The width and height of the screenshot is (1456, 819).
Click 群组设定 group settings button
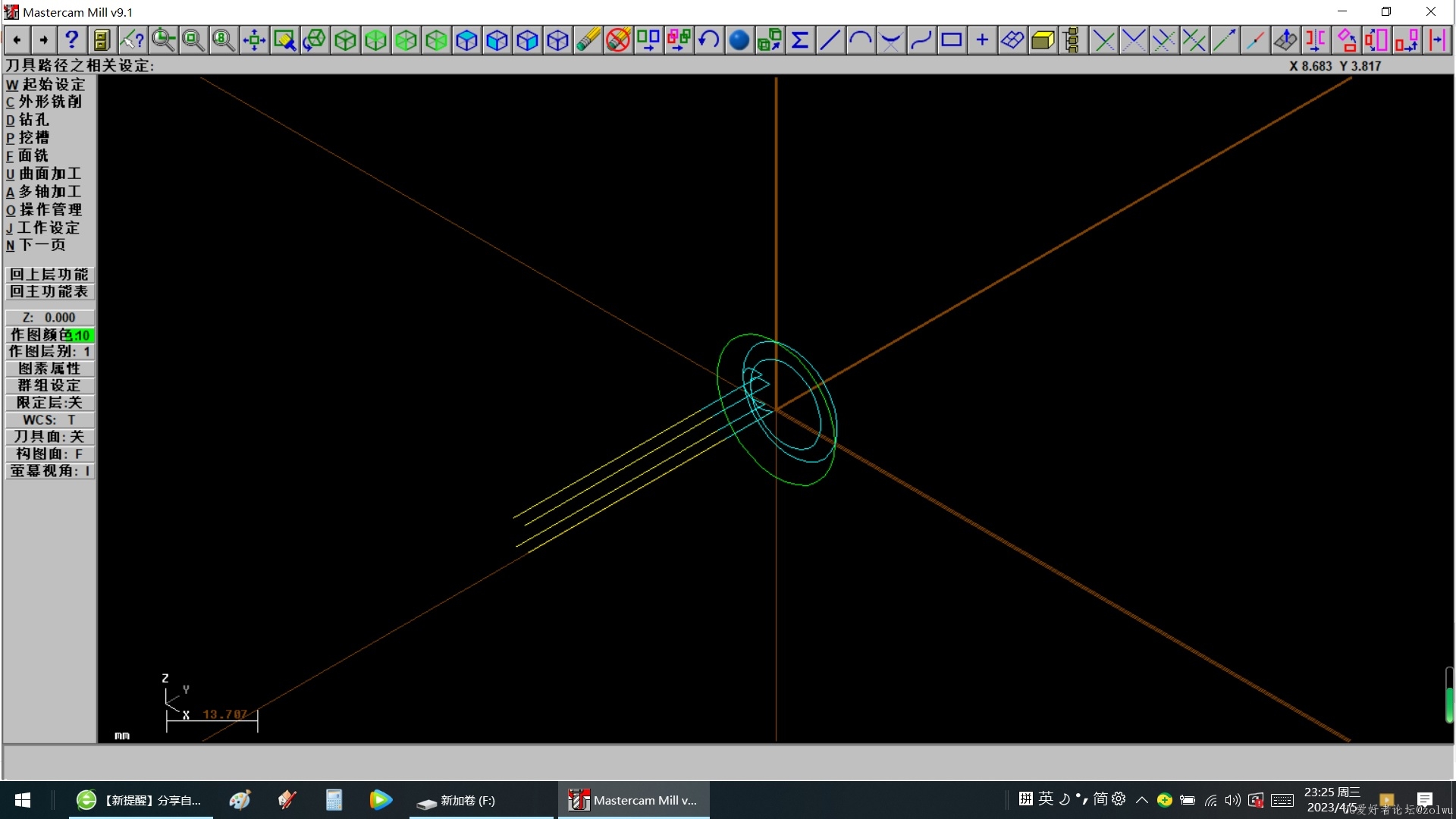[x=50, y=386]
